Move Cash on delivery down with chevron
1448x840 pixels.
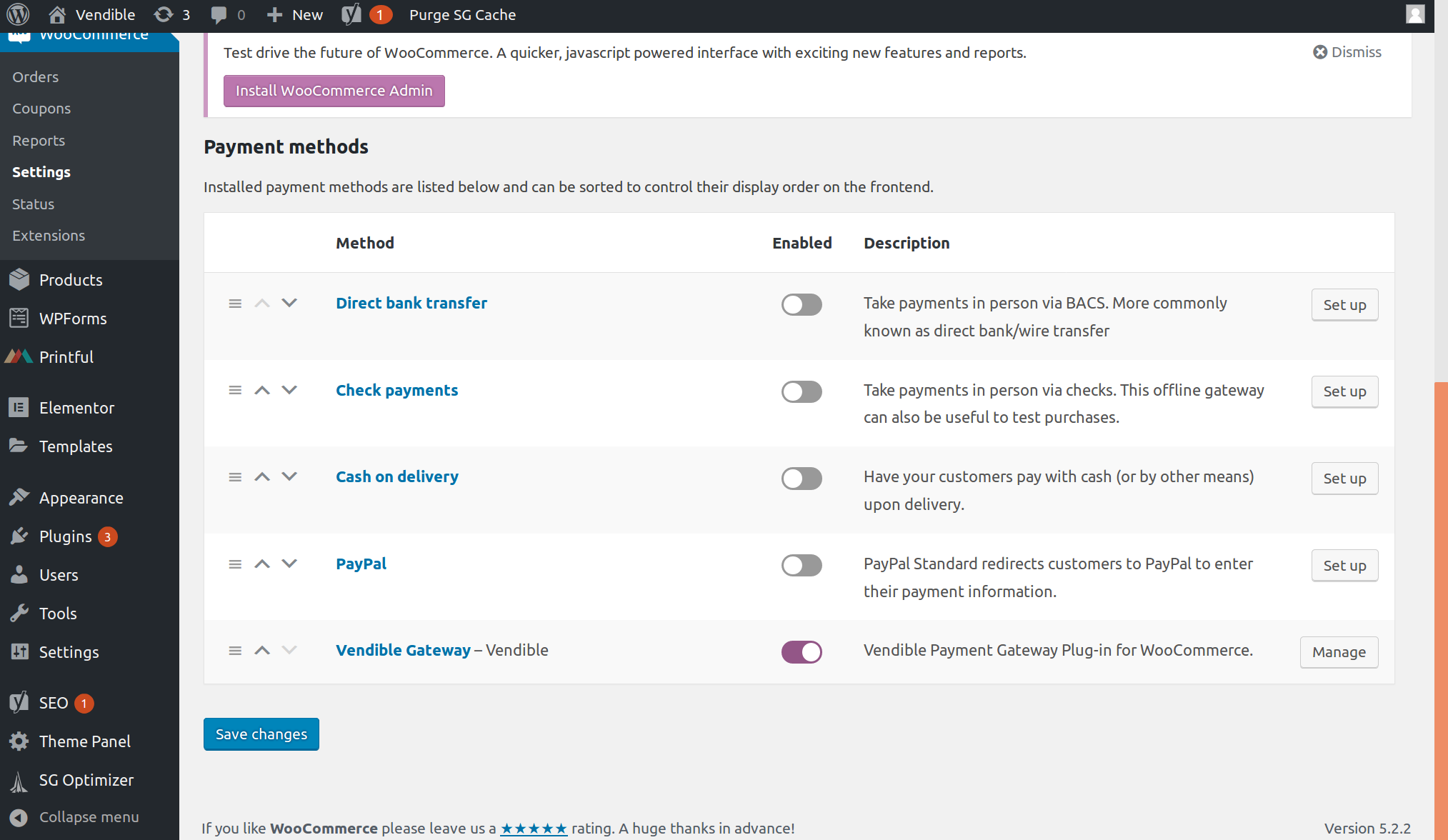click(289, 476)
